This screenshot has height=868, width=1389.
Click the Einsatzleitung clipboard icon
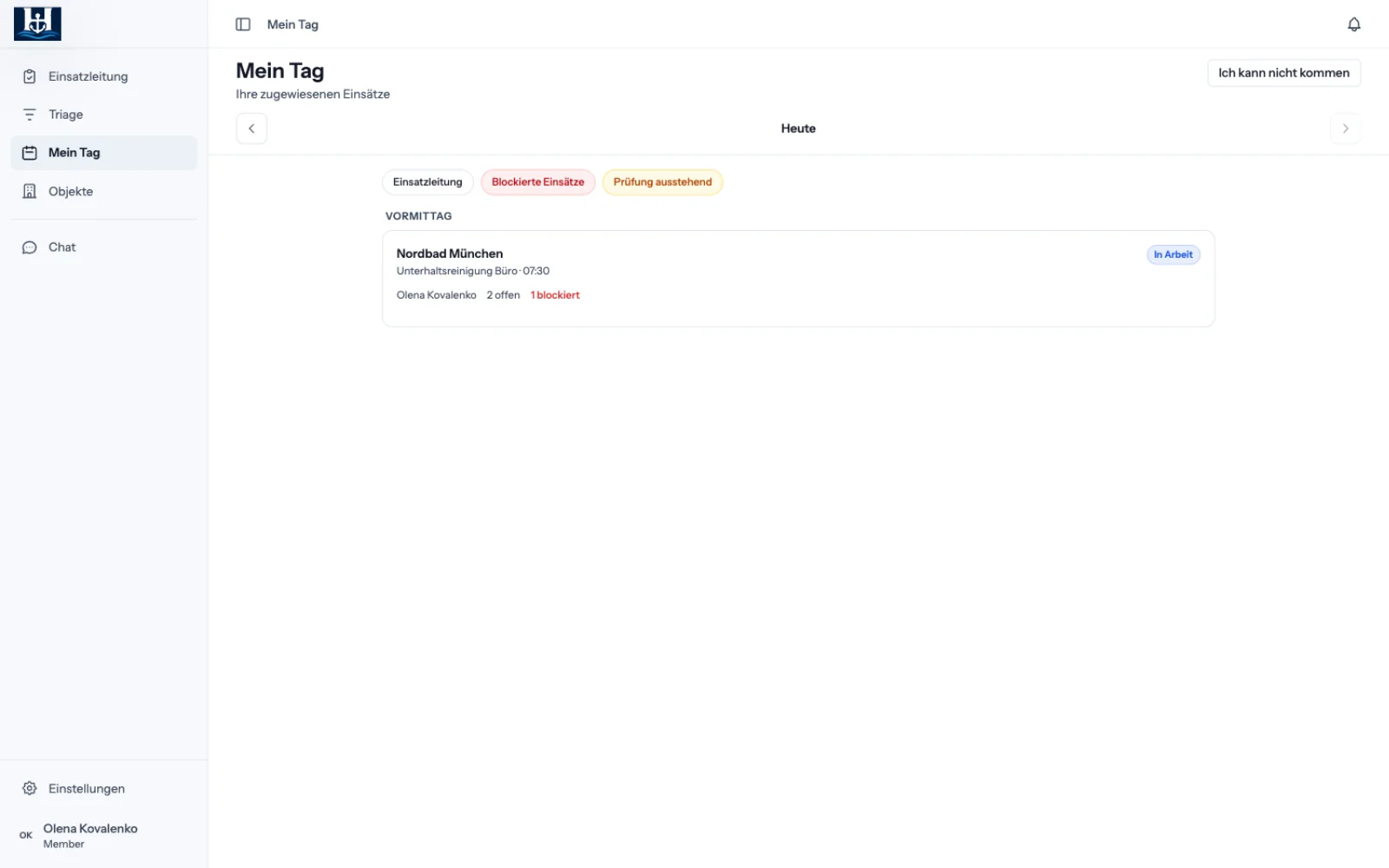tap(30, 76)
